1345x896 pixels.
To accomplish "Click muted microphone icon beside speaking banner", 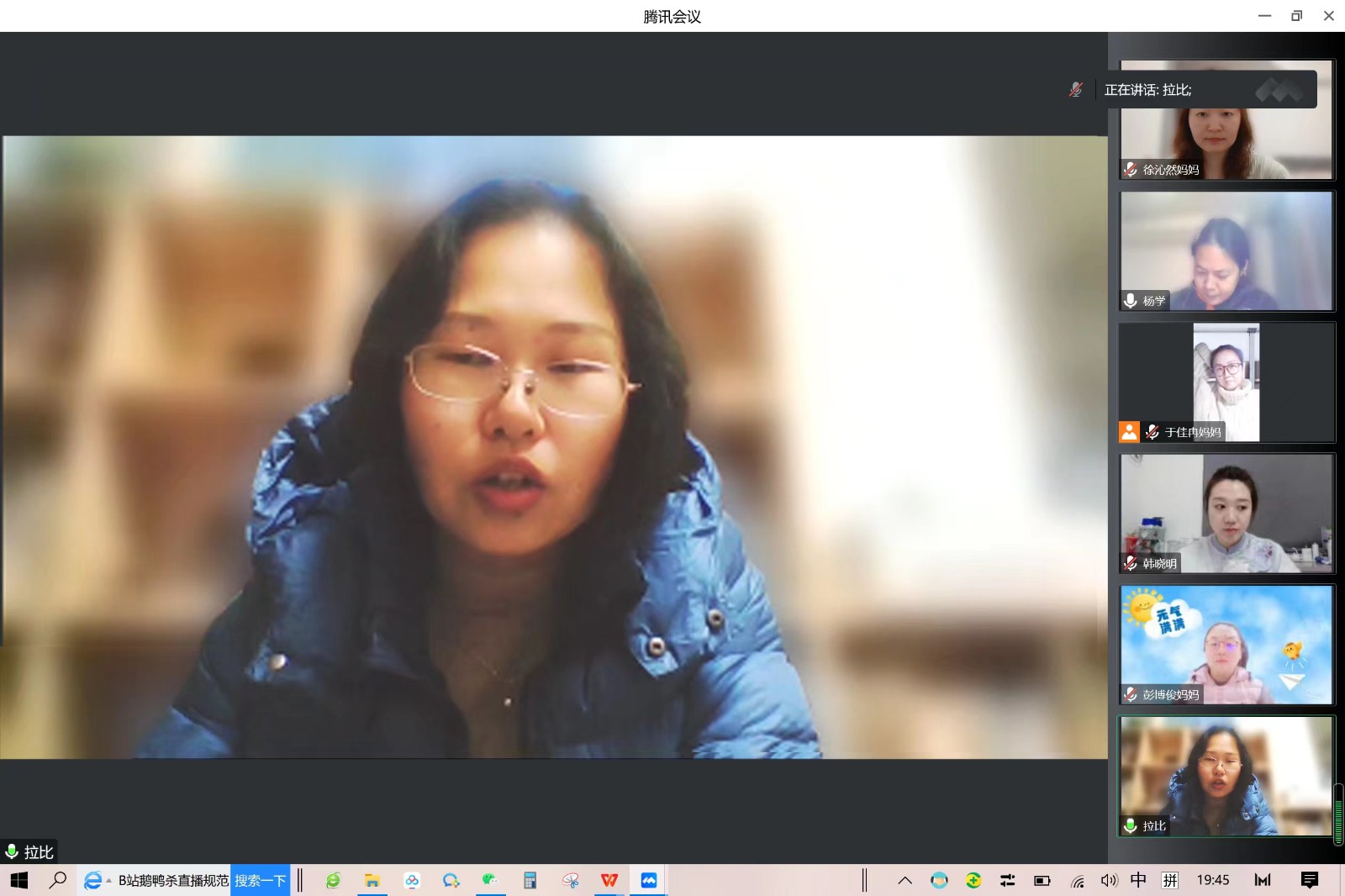I will [1075, 89].
